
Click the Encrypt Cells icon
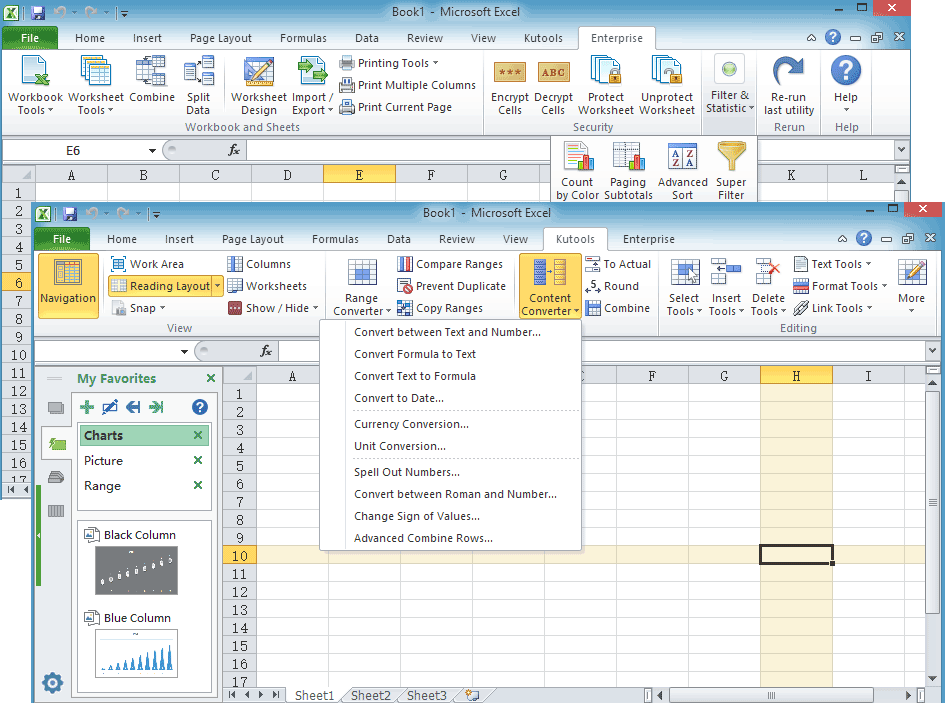[510, 73]
